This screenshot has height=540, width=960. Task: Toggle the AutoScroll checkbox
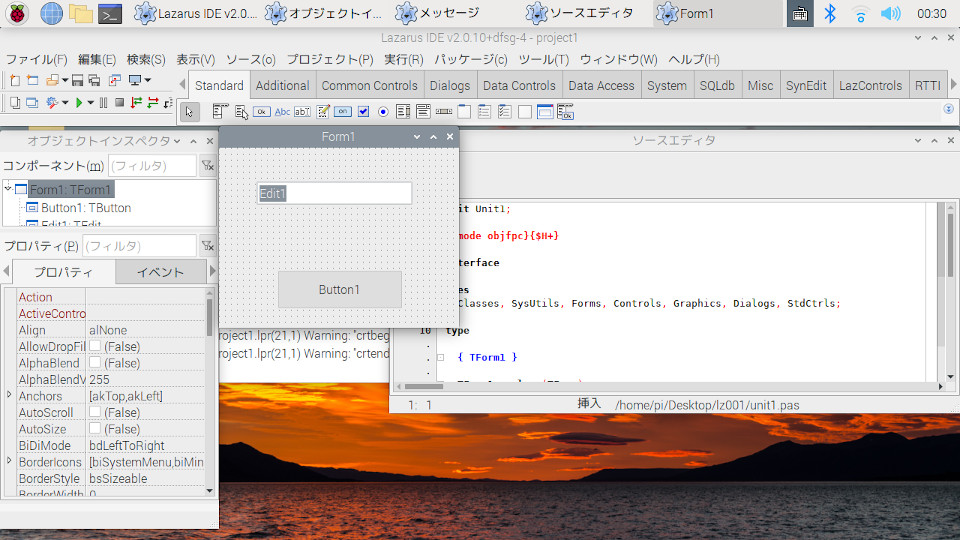pos(95,412)
